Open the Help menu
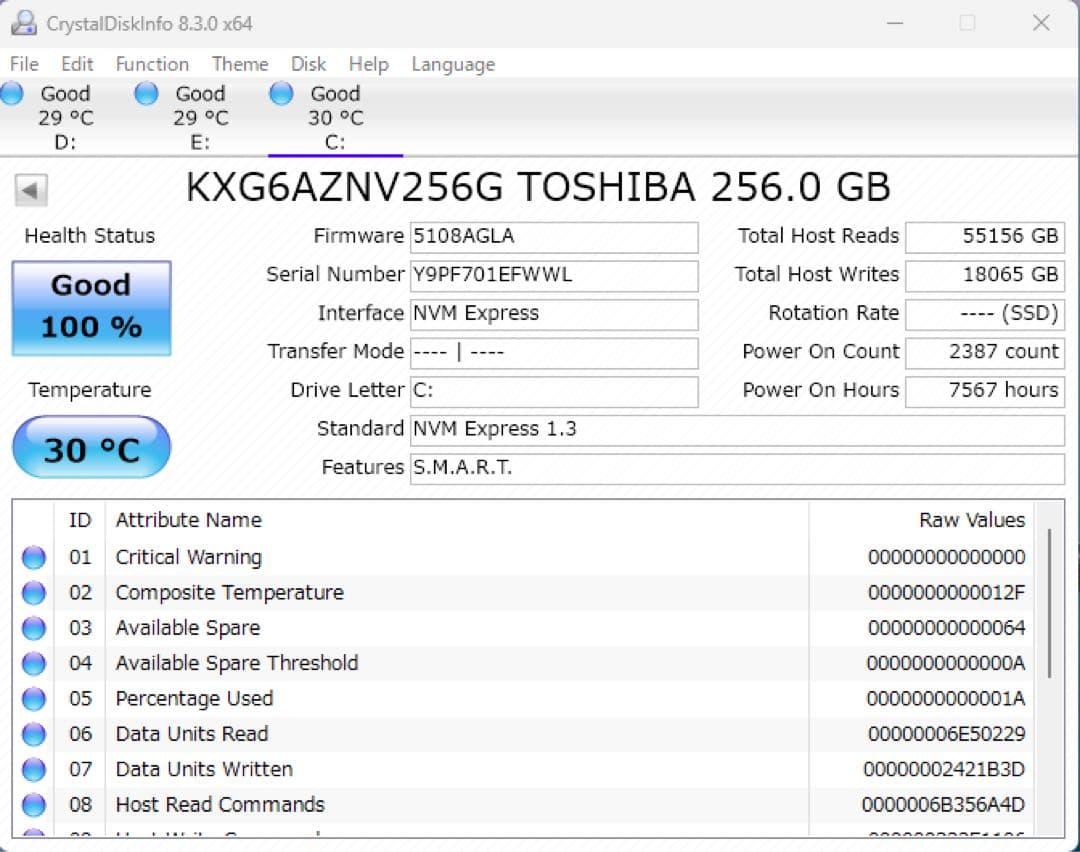This screenshot has height=852, width=1080. [368, 63]
